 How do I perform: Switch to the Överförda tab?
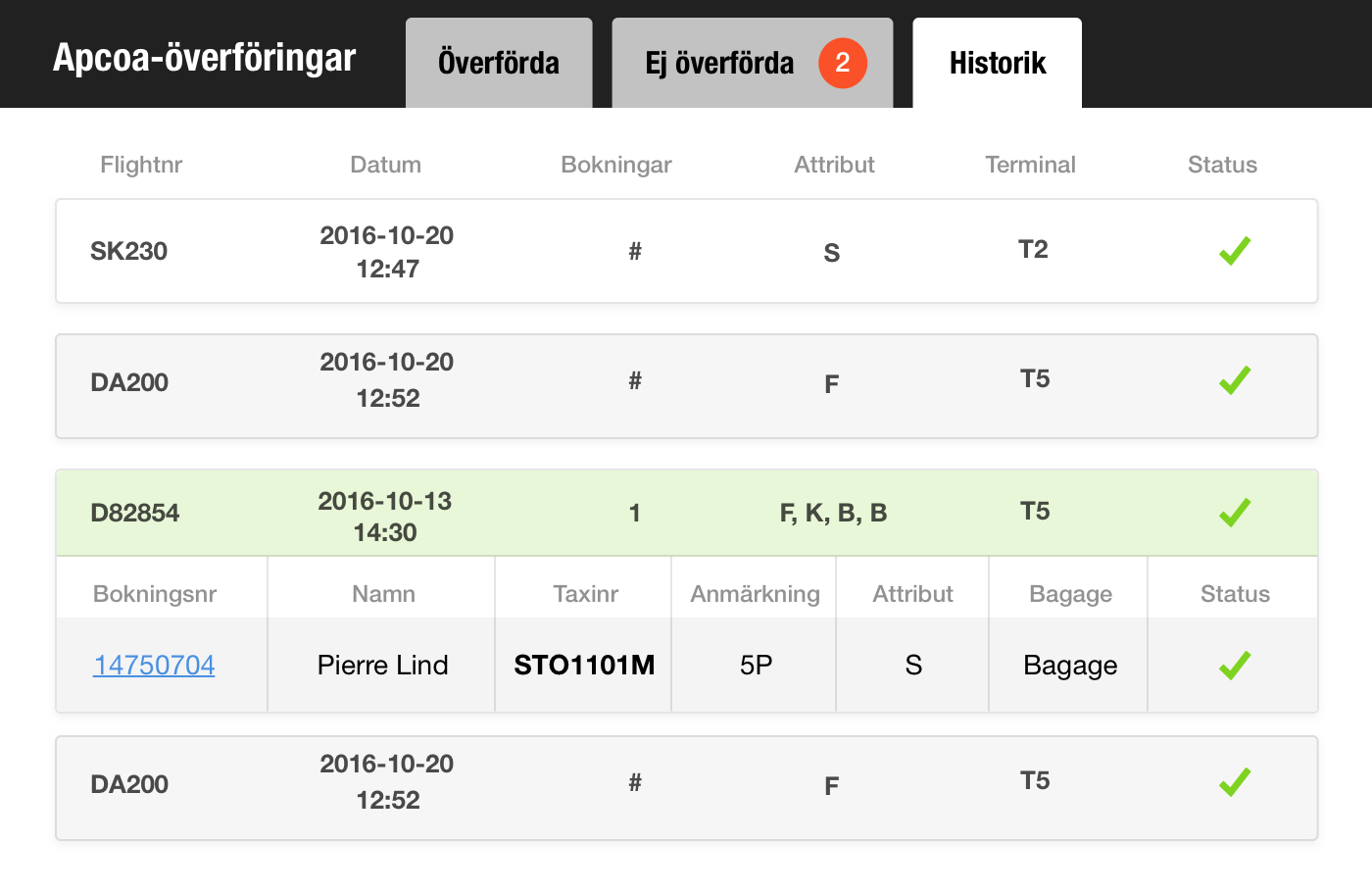499,63
